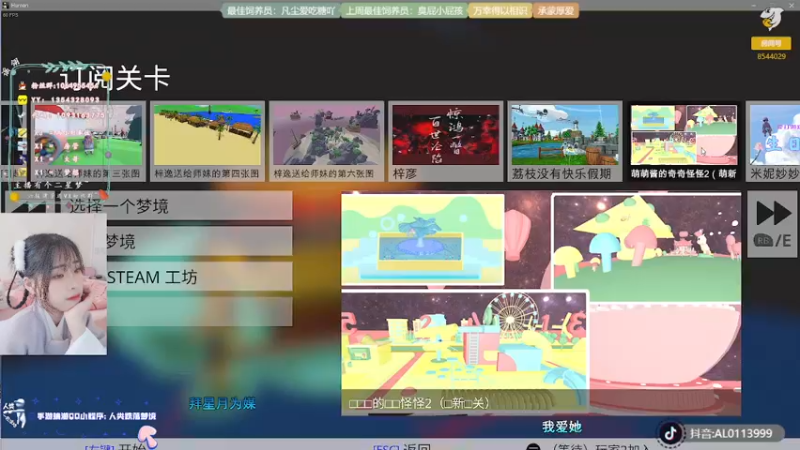Viewport: 800px width, 450px height.
Task: Click the TikTok logo icon
Action: click(x=670, y=433)
